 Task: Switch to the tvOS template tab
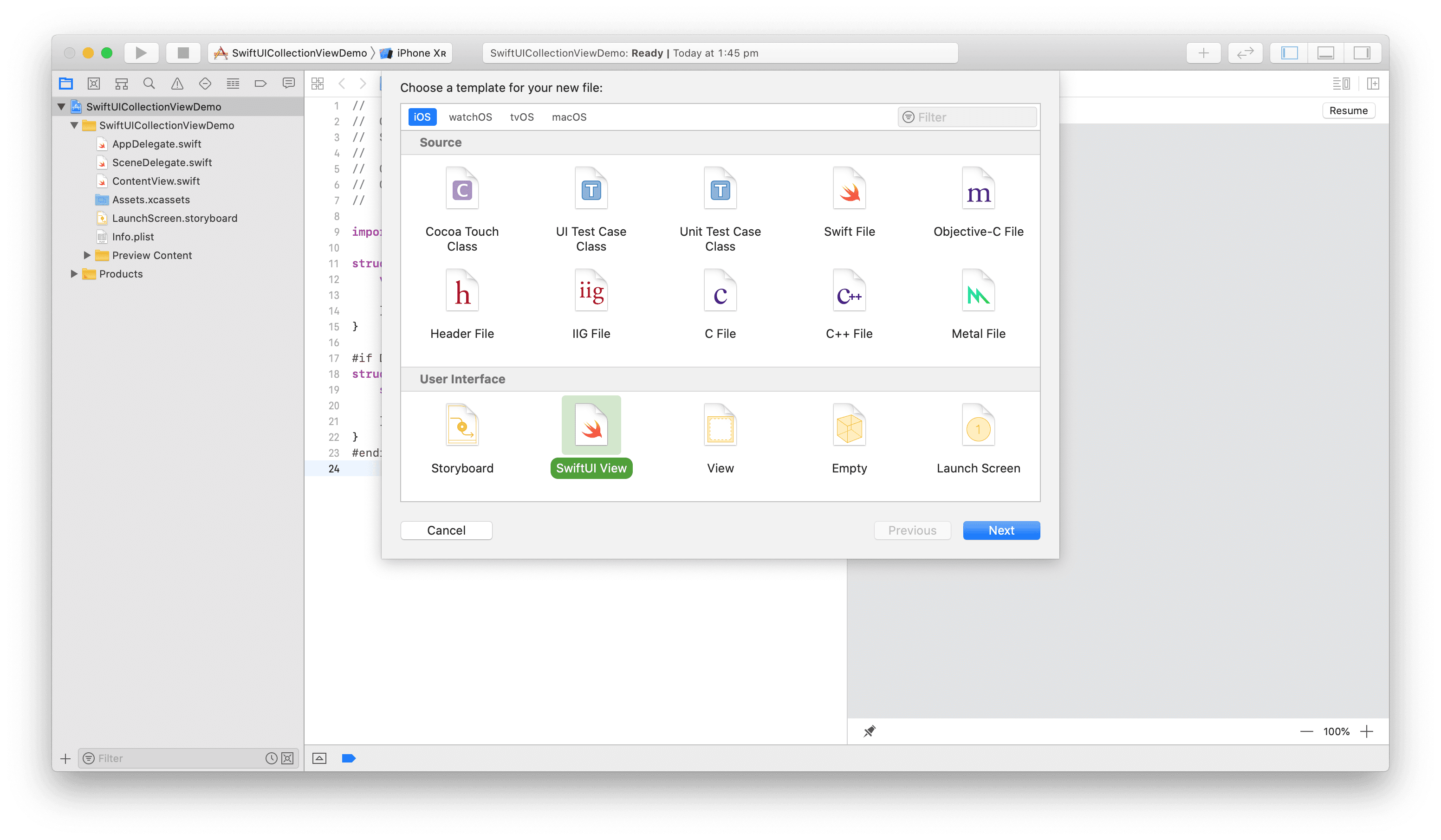pos(521,116)
